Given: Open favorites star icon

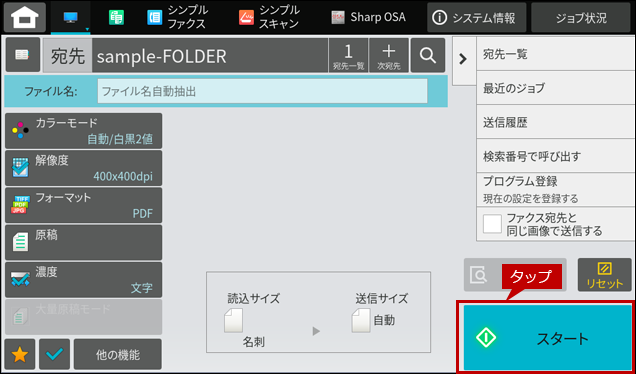Looking at the screenshot, I should point(20,355).
